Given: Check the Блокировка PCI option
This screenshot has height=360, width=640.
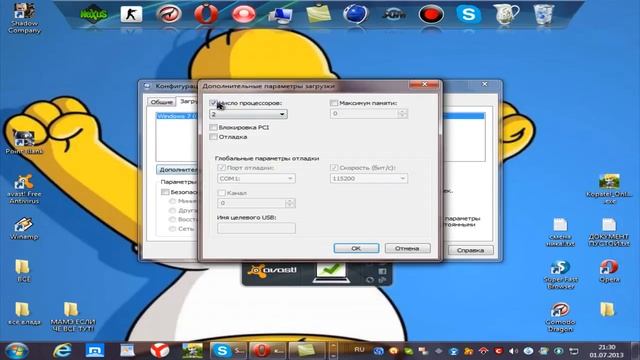Looking at the screenshot, I should 213,127.
